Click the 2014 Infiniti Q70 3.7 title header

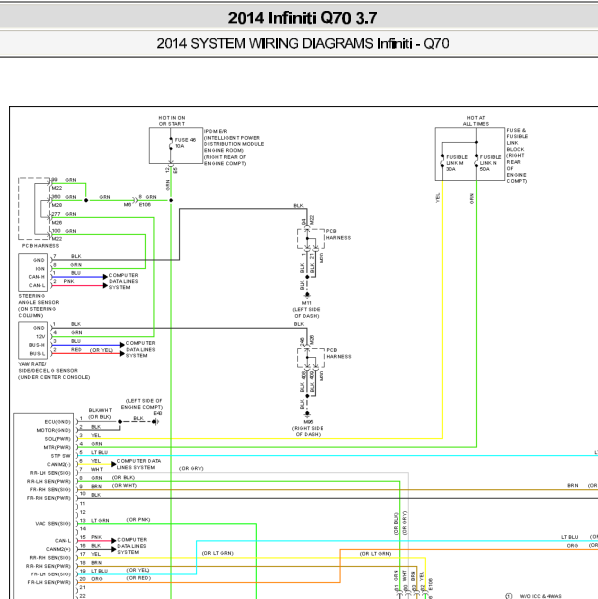pyautogui.click(x=302, y=18)
